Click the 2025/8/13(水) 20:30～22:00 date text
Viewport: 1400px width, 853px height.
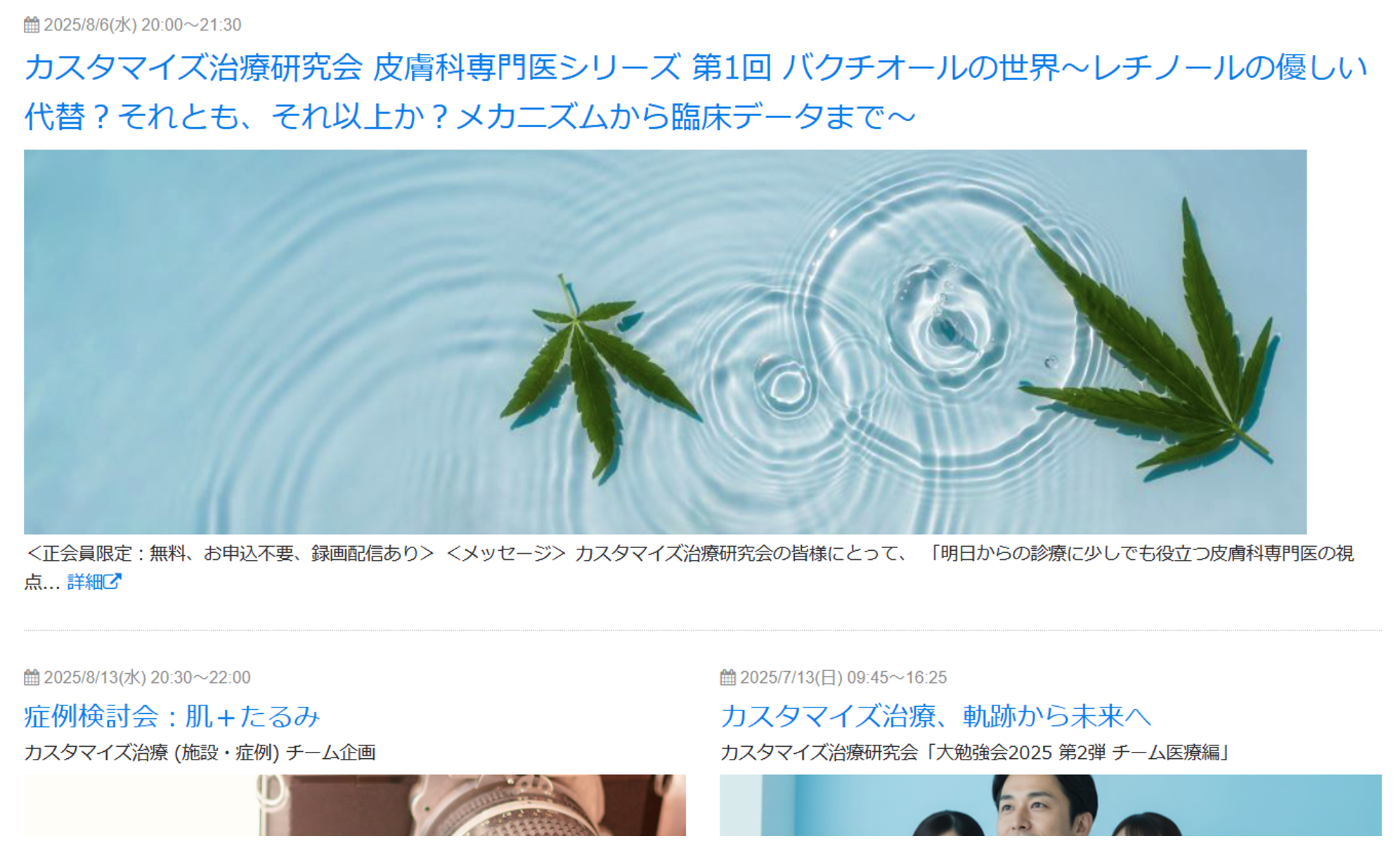147,677
